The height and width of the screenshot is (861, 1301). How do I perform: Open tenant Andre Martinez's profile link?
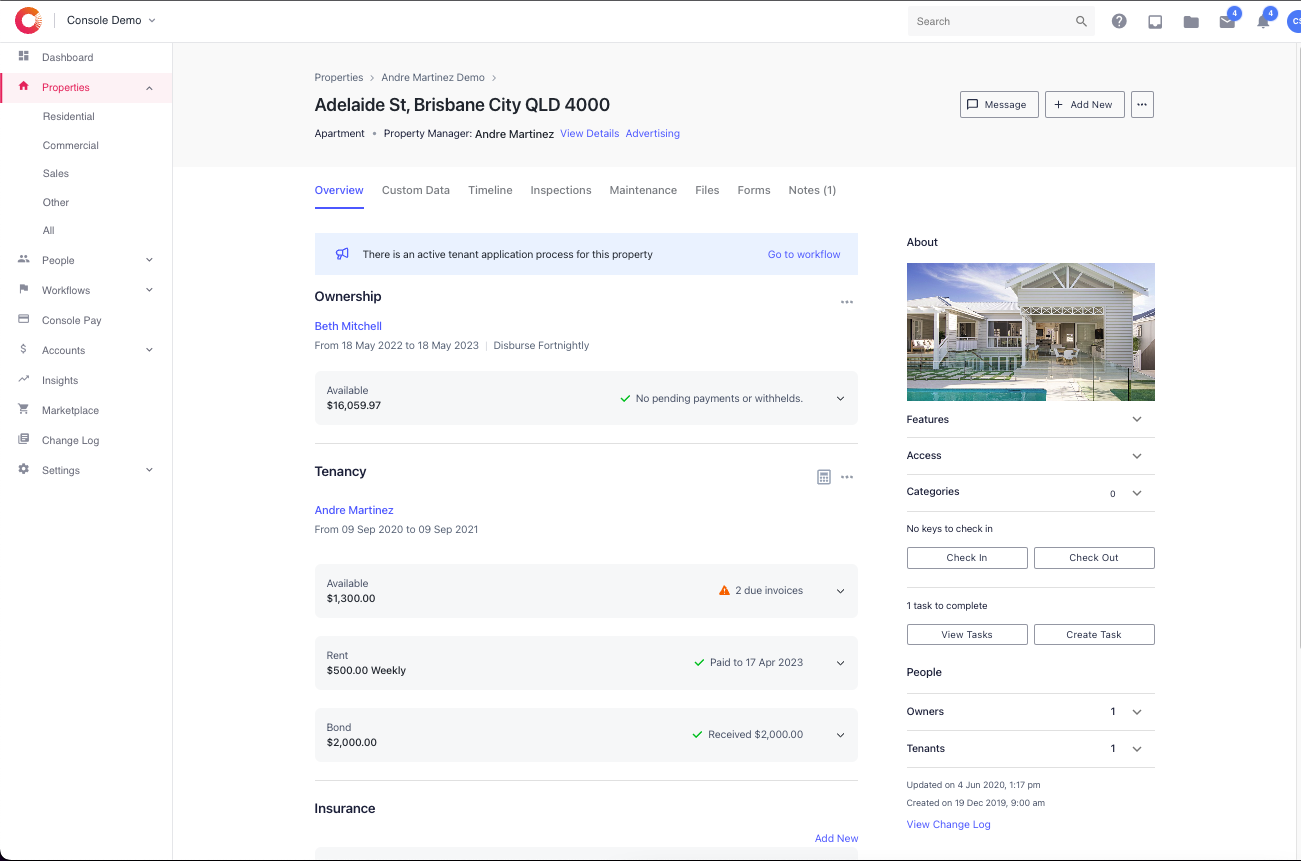[x=354, y=510]
